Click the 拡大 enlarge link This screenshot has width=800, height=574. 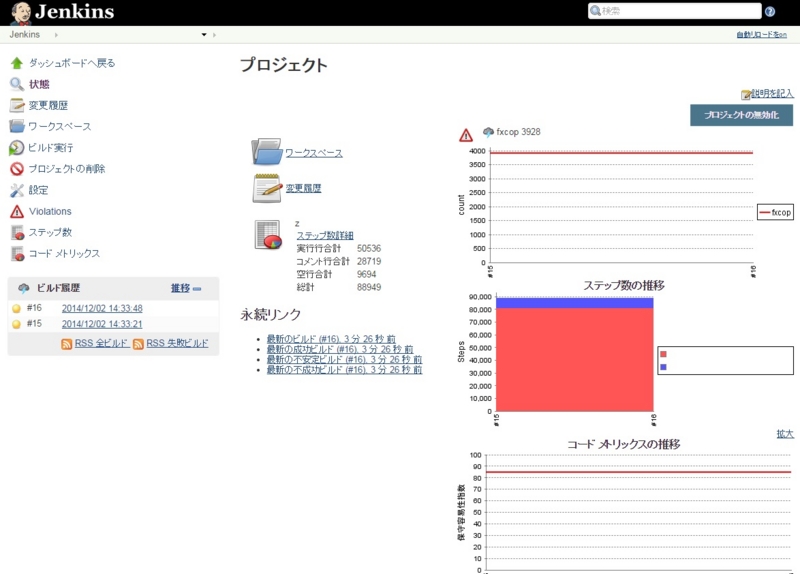(785, 434)
